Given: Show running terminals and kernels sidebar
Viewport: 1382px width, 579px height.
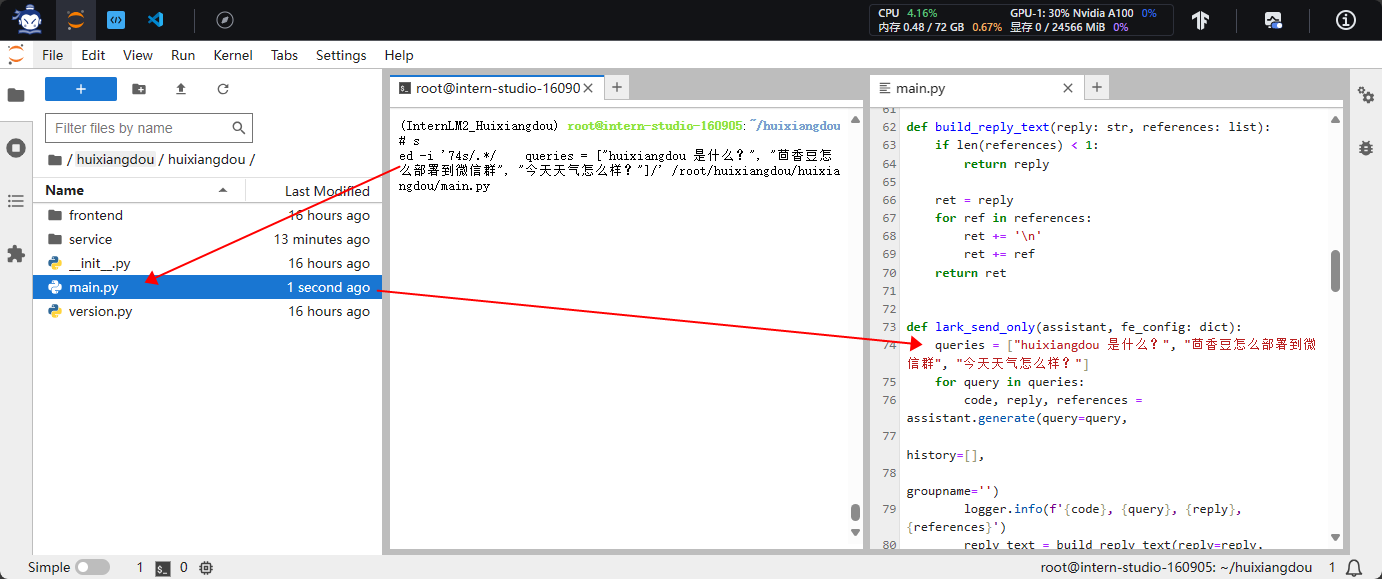Looking at the screenshot, I should tap(16, 148).
